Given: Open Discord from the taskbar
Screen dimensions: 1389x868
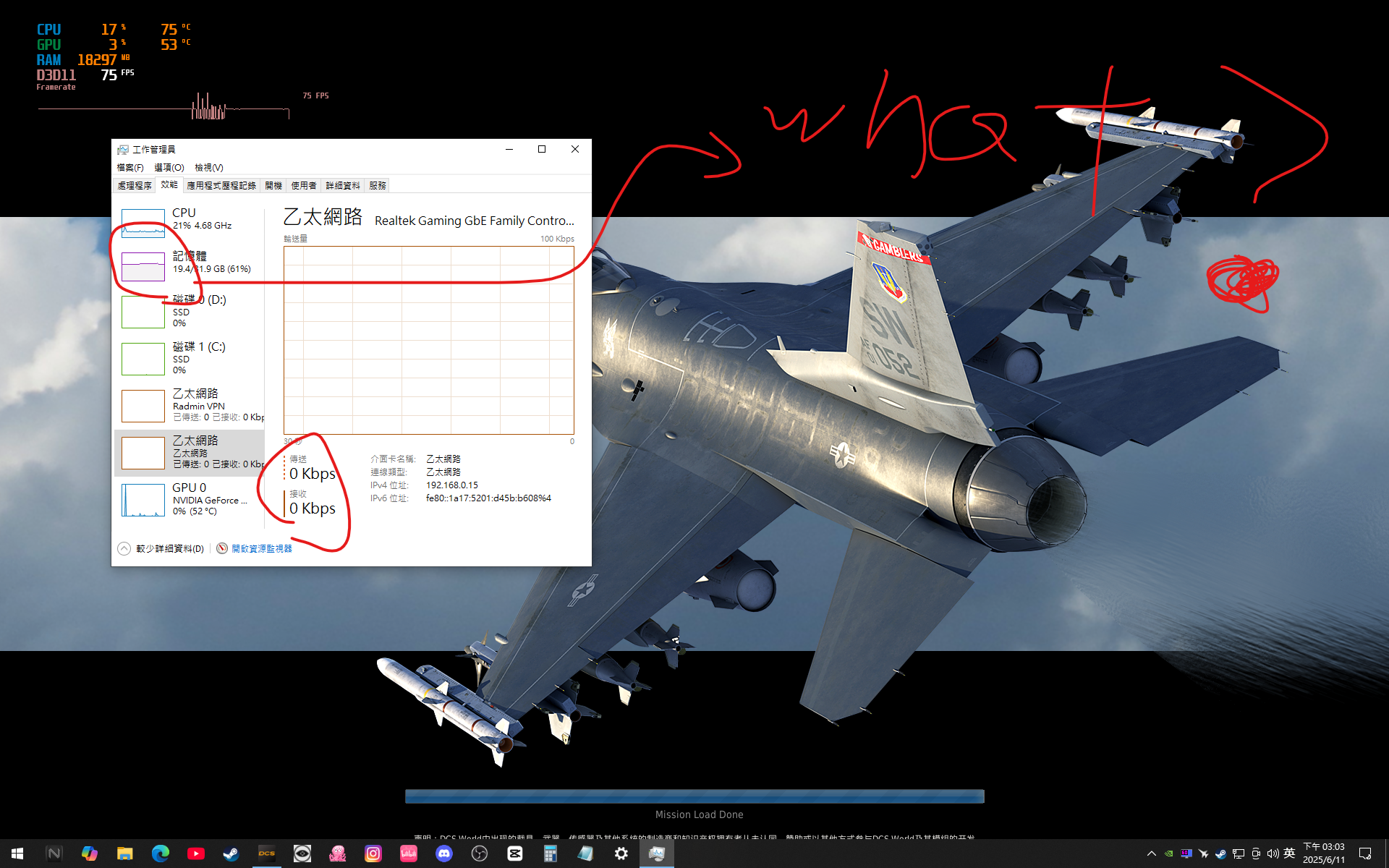Looking at the screenshot, I should [x=444, y=854].
